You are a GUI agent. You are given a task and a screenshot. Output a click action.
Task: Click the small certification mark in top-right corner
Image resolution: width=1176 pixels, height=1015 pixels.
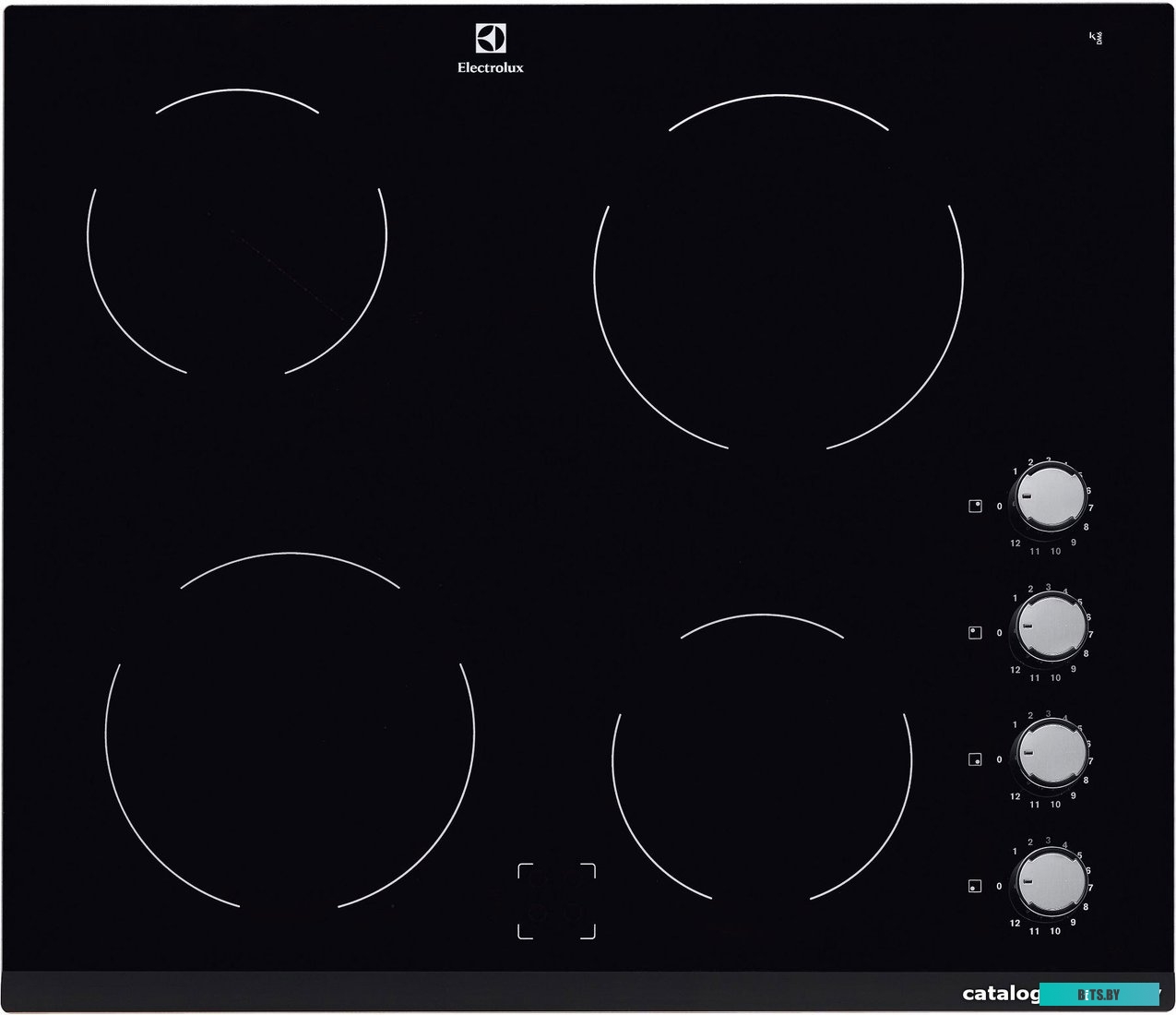click(1096, 38)
